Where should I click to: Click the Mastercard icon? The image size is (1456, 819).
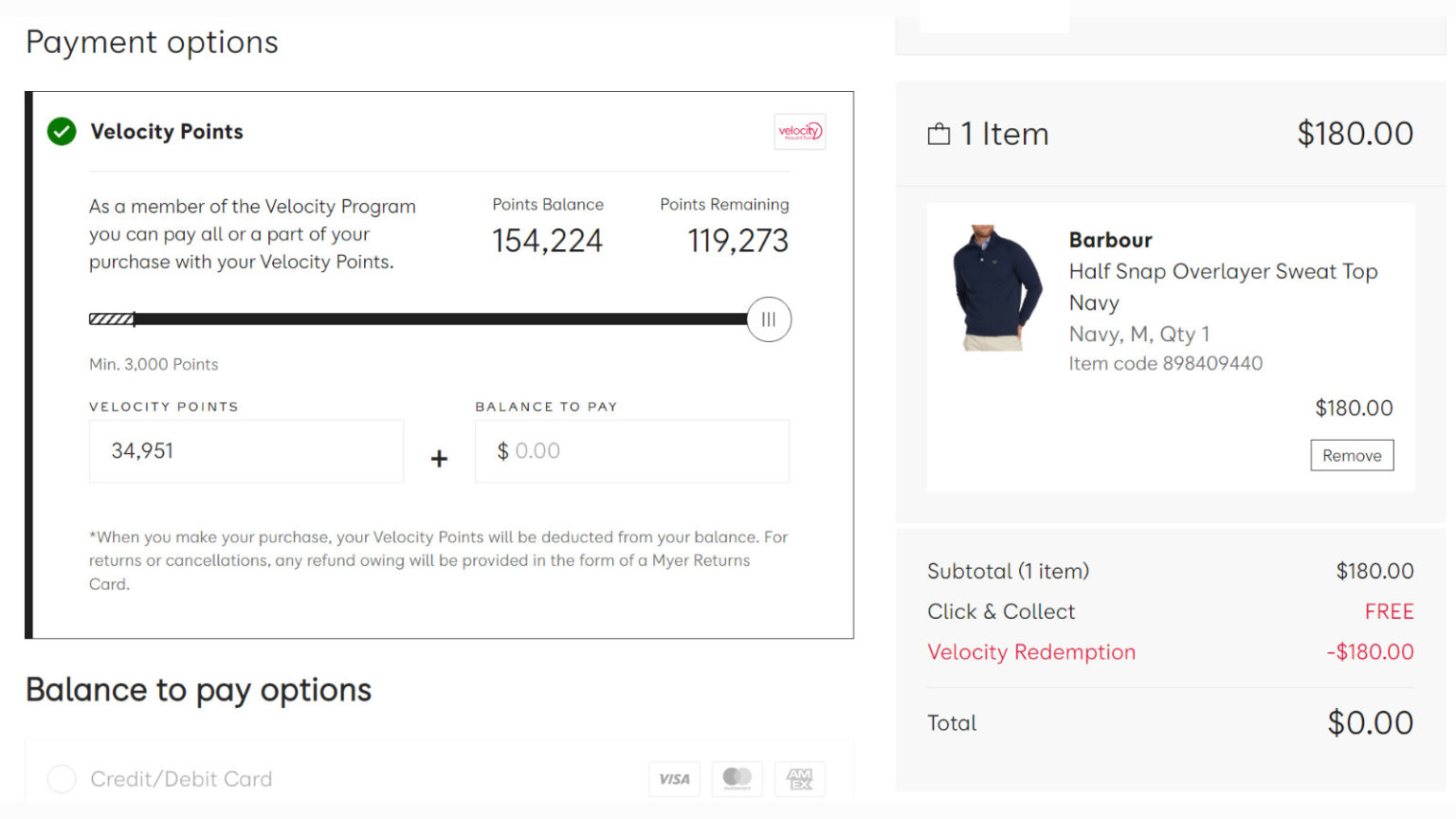tap(737, 779)
